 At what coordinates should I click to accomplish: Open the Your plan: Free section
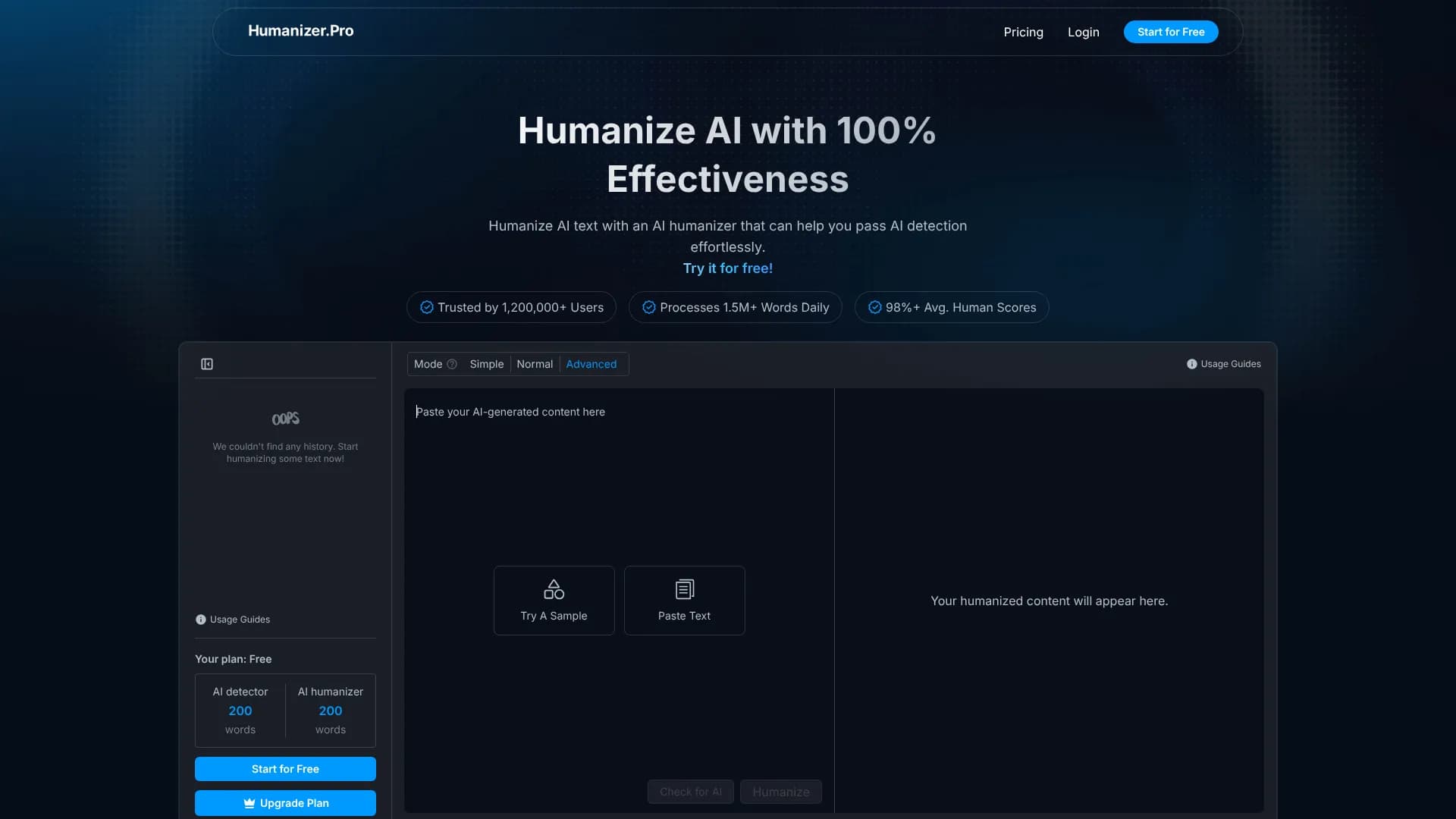(x=233, y=659)
